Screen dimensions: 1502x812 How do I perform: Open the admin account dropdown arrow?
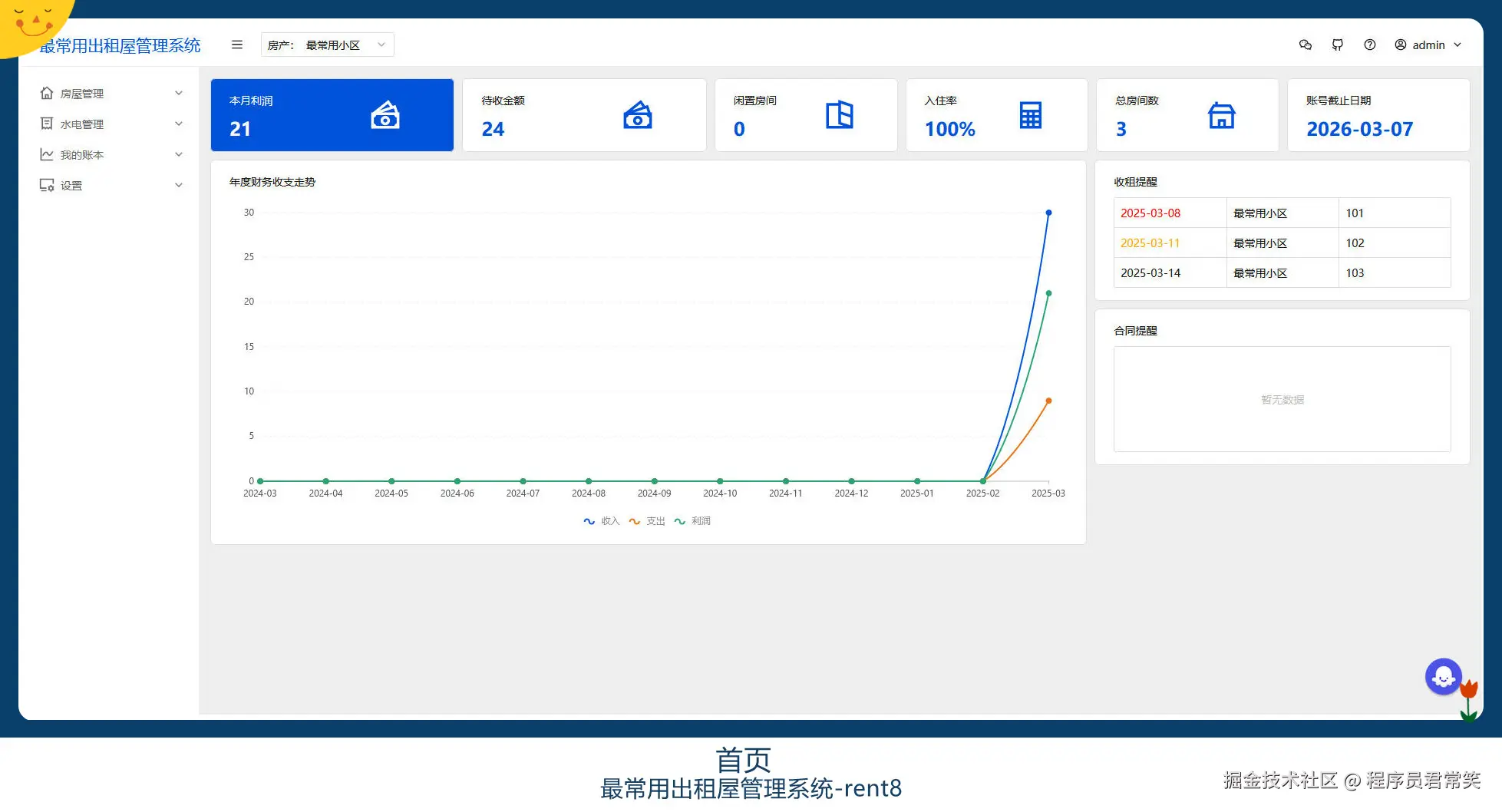[1457, 45]
